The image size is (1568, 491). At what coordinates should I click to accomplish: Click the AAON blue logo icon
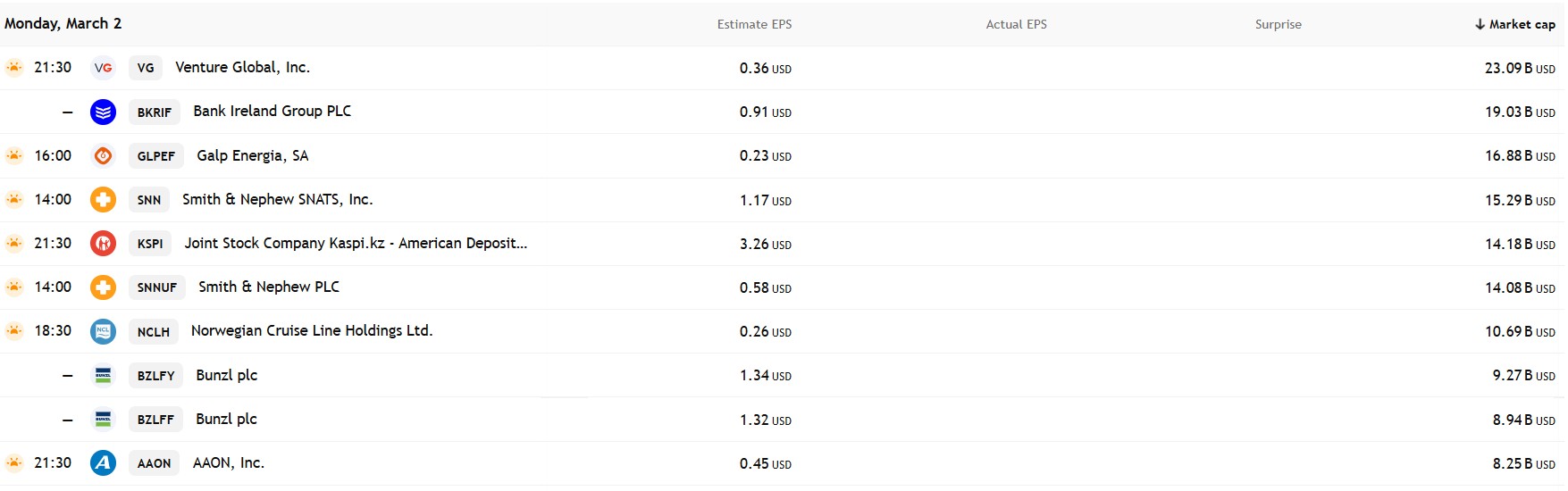(103, 462)
